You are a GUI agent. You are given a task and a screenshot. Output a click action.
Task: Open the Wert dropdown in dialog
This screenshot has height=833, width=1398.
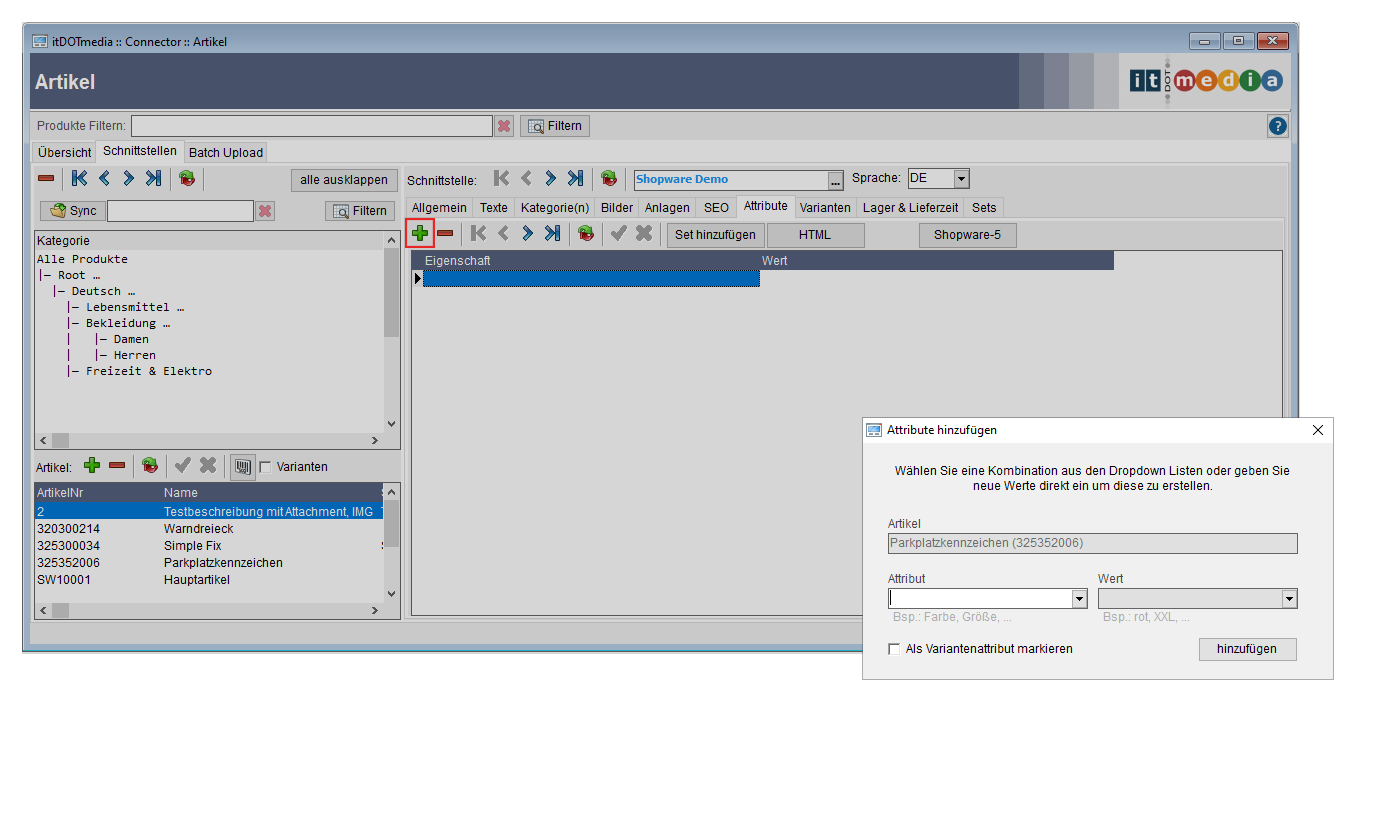pos(1289,599)
